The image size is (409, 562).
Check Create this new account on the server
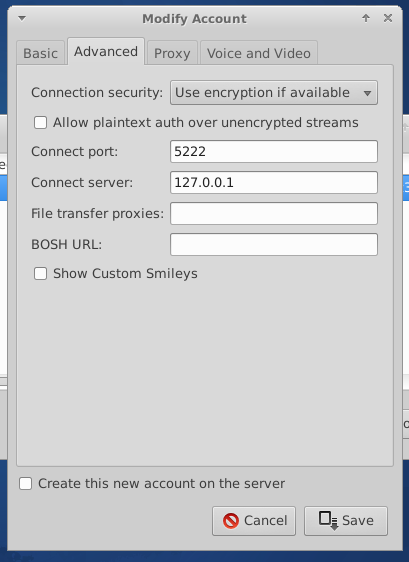[x=25, y=484]
